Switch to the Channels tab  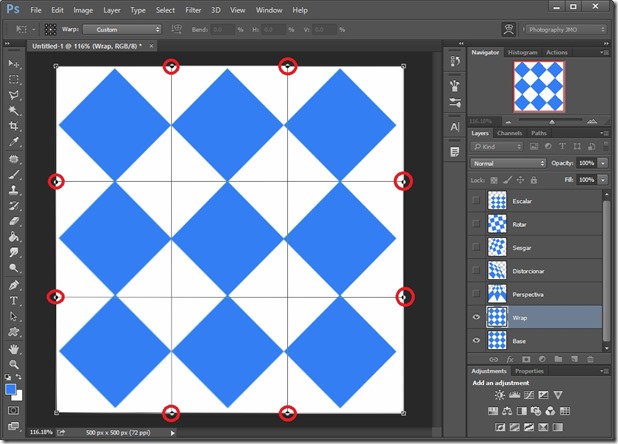[509, 133]
